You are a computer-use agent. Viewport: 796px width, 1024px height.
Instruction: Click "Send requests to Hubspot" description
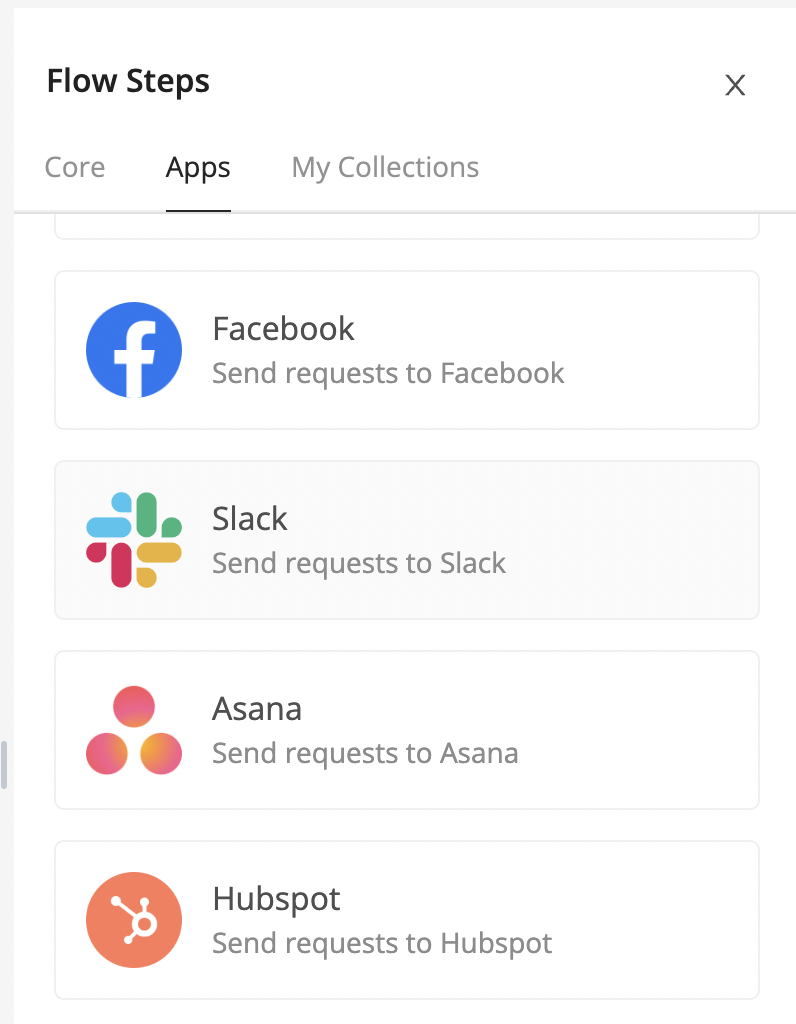[382, 944]
